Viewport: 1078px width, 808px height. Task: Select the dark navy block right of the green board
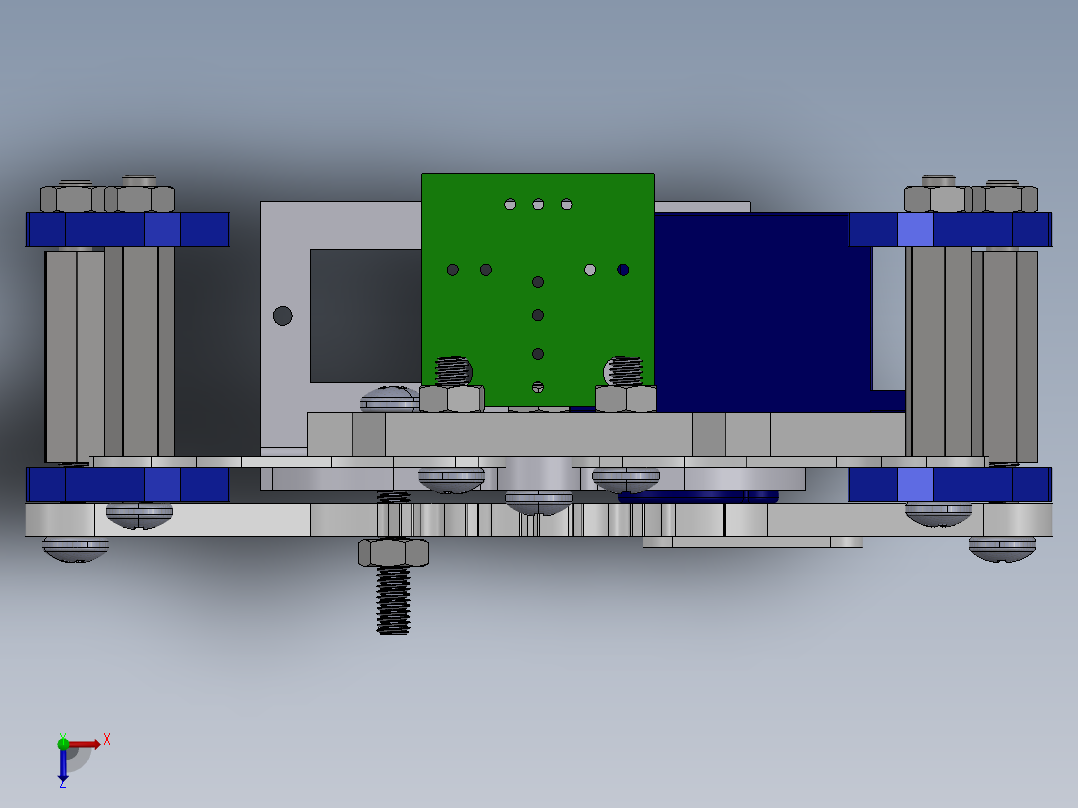(x=763, y=313)
